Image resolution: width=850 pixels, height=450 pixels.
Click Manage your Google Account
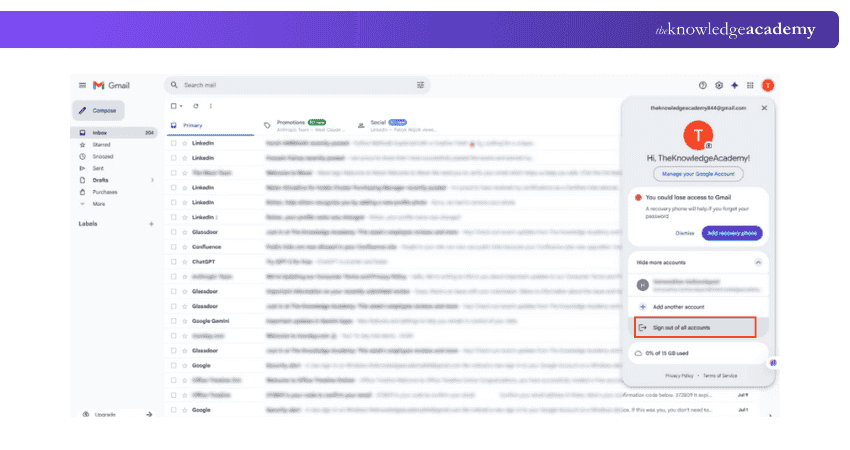point(698,174)
